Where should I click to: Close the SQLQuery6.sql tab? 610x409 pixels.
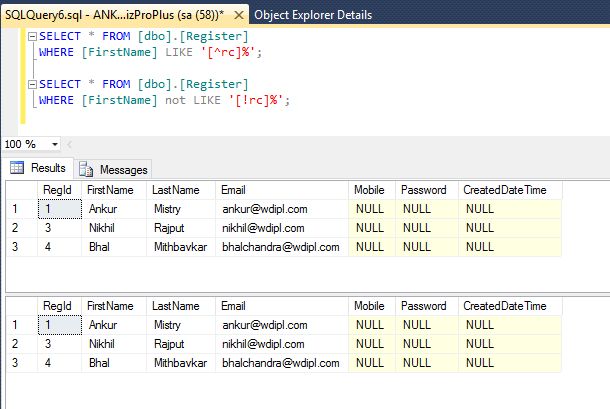239,15
